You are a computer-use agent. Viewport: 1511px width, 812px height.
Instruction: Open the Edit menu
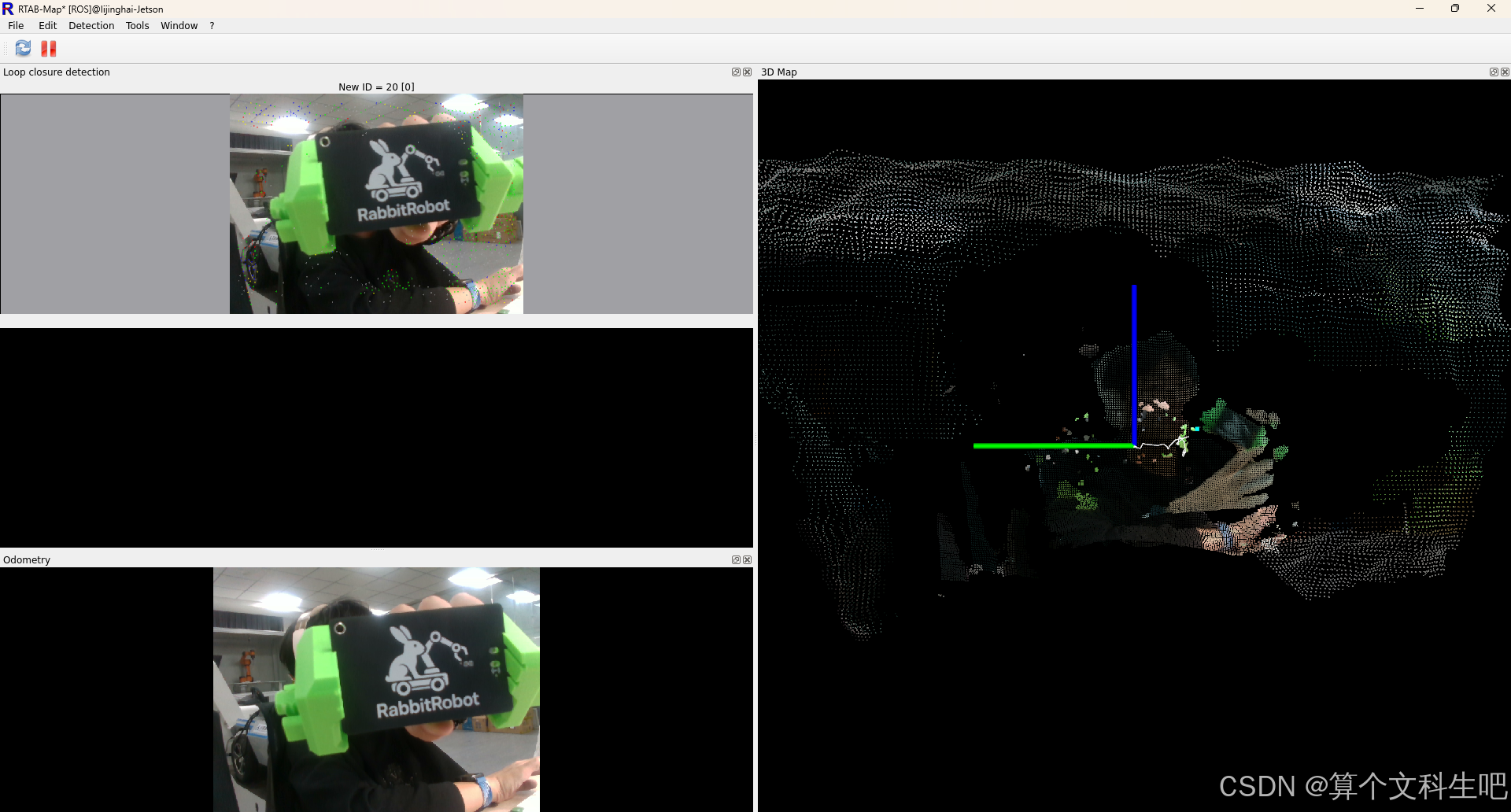coord(48,26)
